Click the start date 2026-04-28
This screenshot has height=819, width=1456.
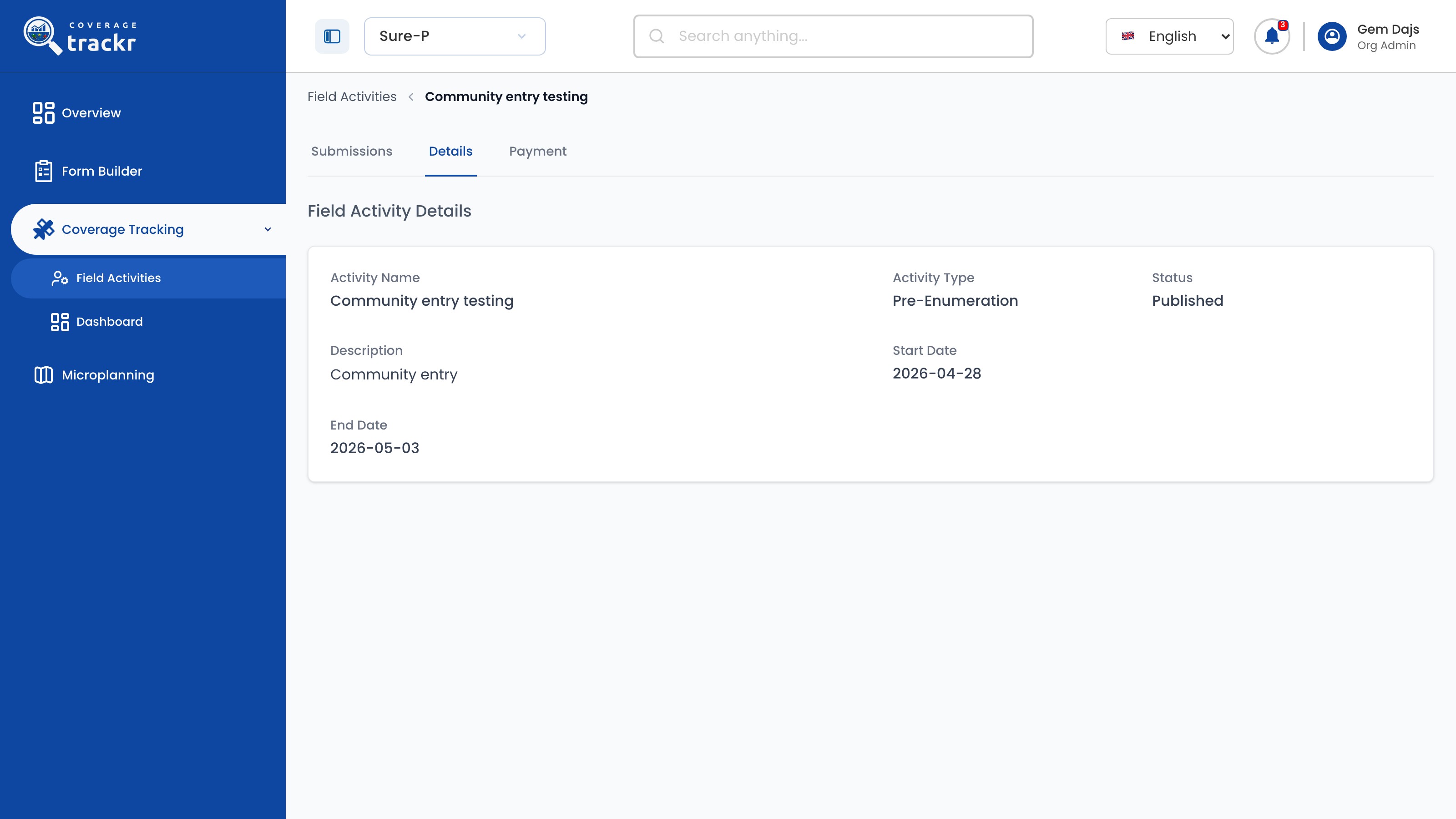coord(936,374)
